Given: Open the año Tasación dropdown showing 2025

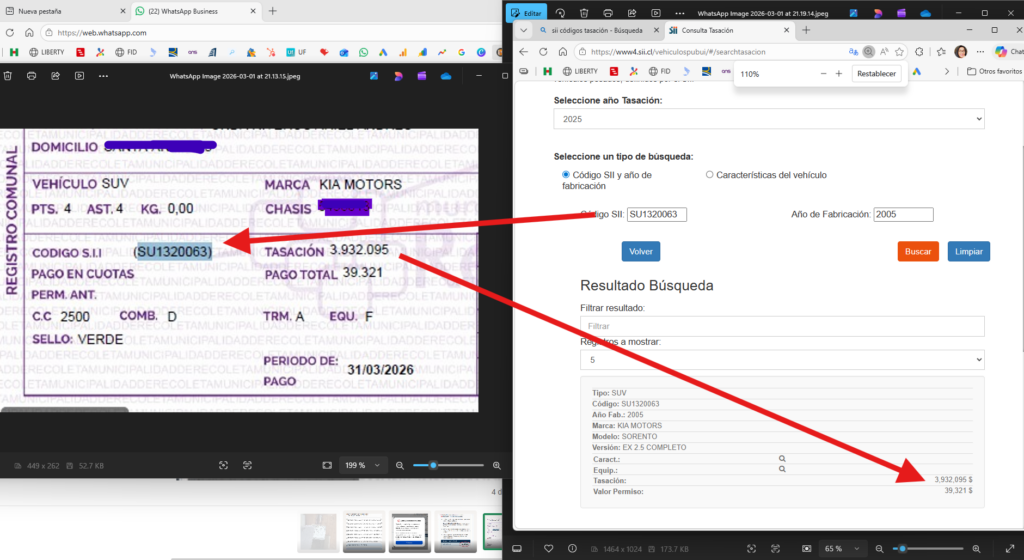Looking at the screenshot, I should click(x=769, y=119).
